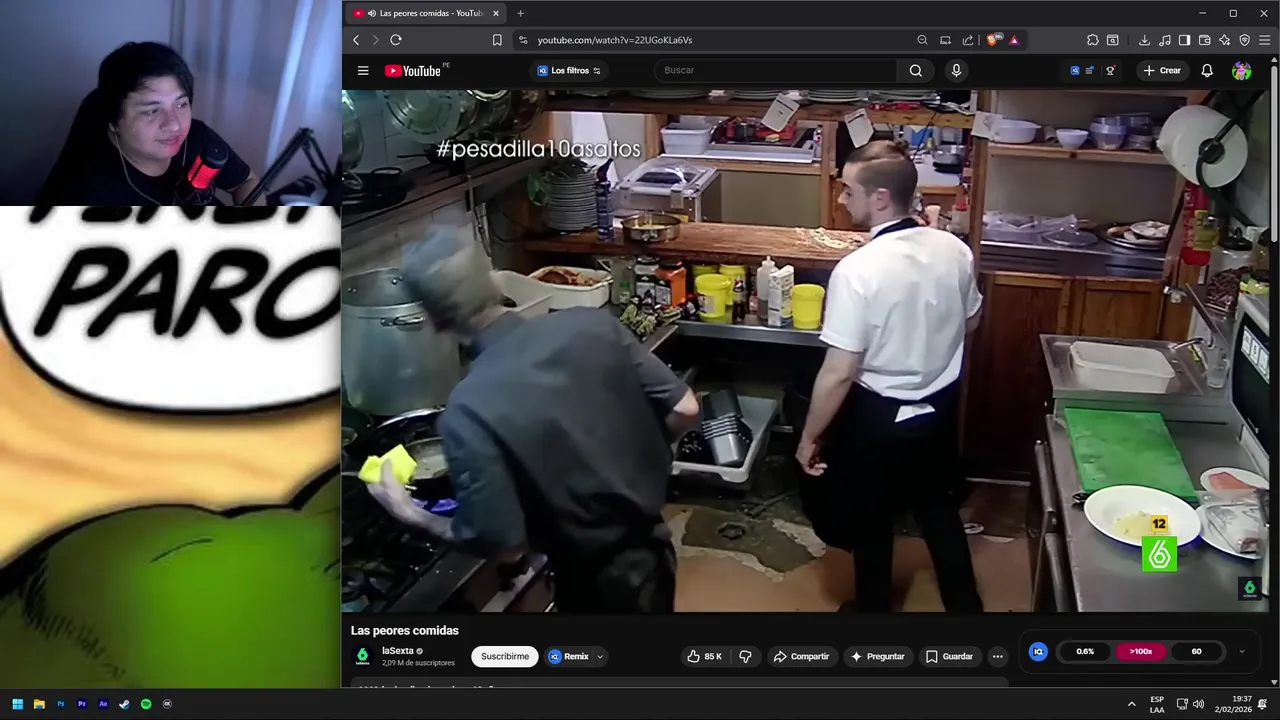Screen dimensions: 1280x720
Task: Click the 60 stats pill
Action: coord(1196,651)
